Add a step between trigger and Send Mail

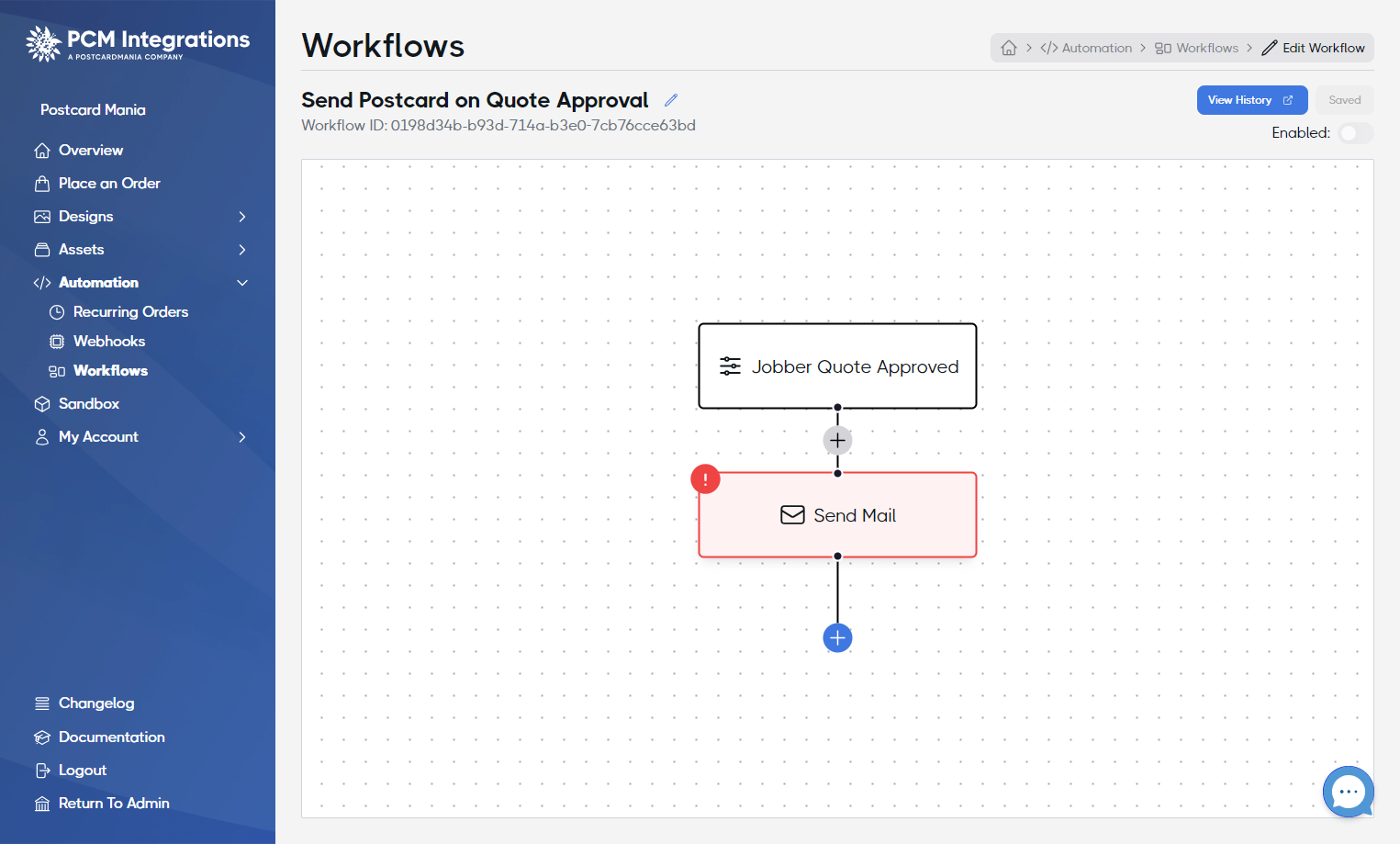pos(837,441)
